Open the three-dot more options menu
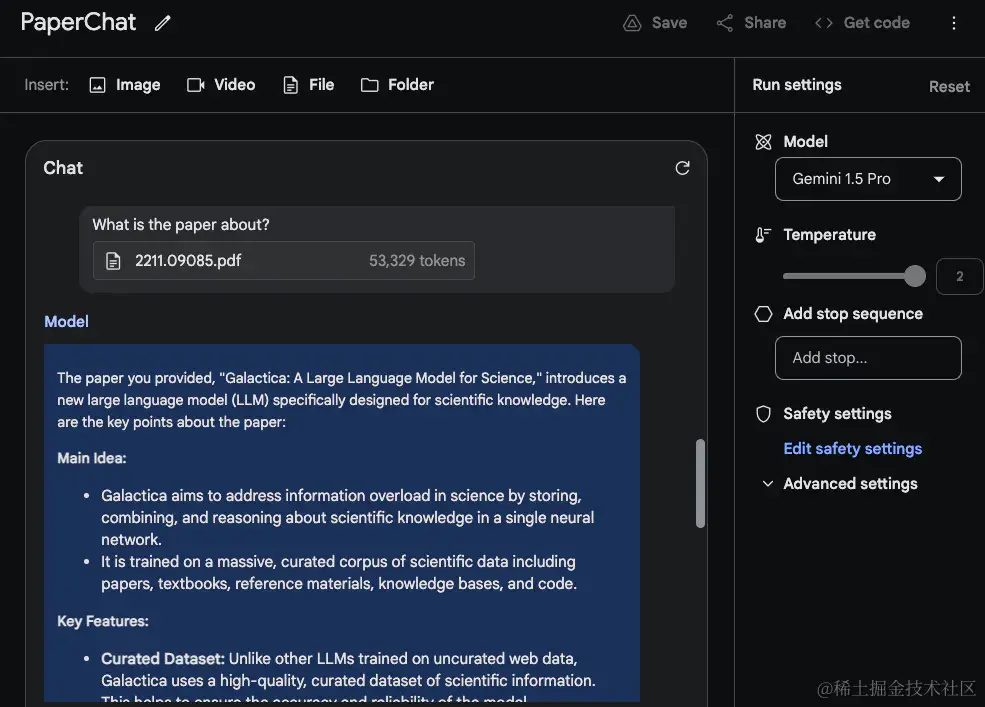This screenshot has height=707, width=985. [x=954, y=23]
